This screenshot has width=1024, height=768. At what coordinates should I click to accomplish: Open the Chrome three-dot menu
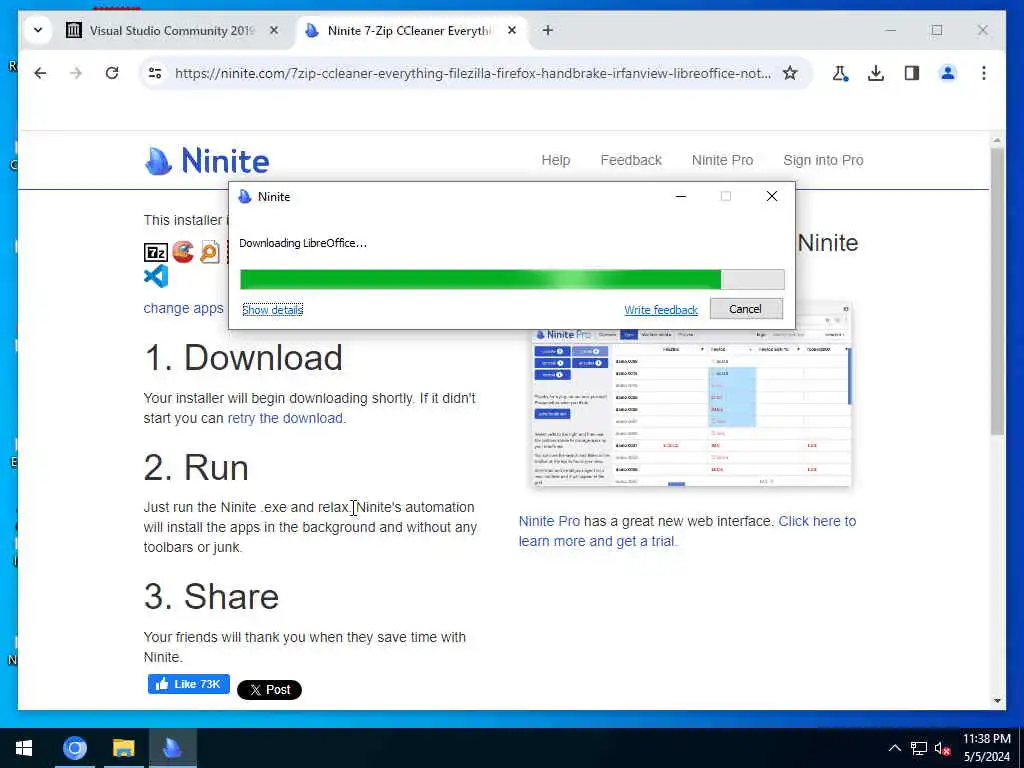984,73
